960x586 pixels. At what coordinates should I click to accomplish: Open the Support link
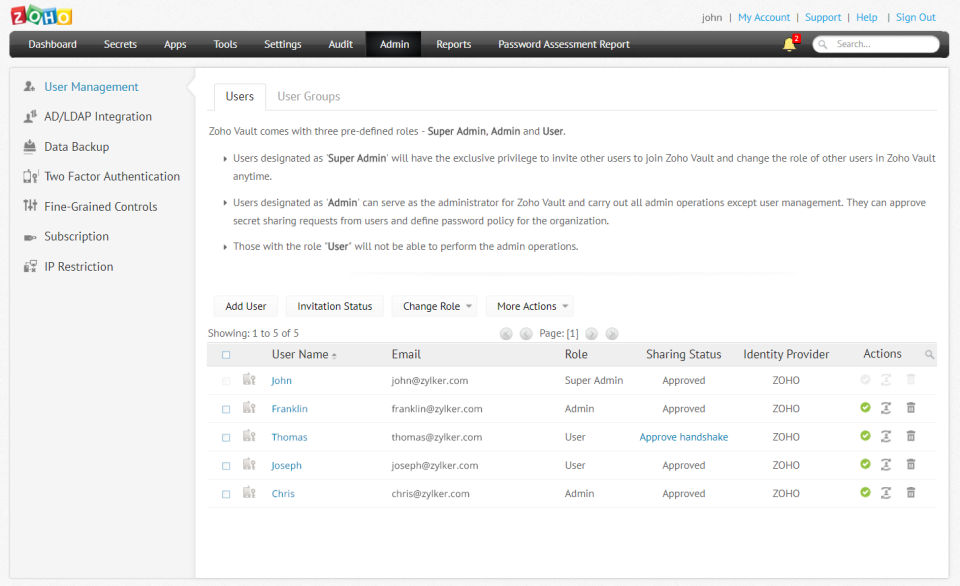[x=823, y=17]
